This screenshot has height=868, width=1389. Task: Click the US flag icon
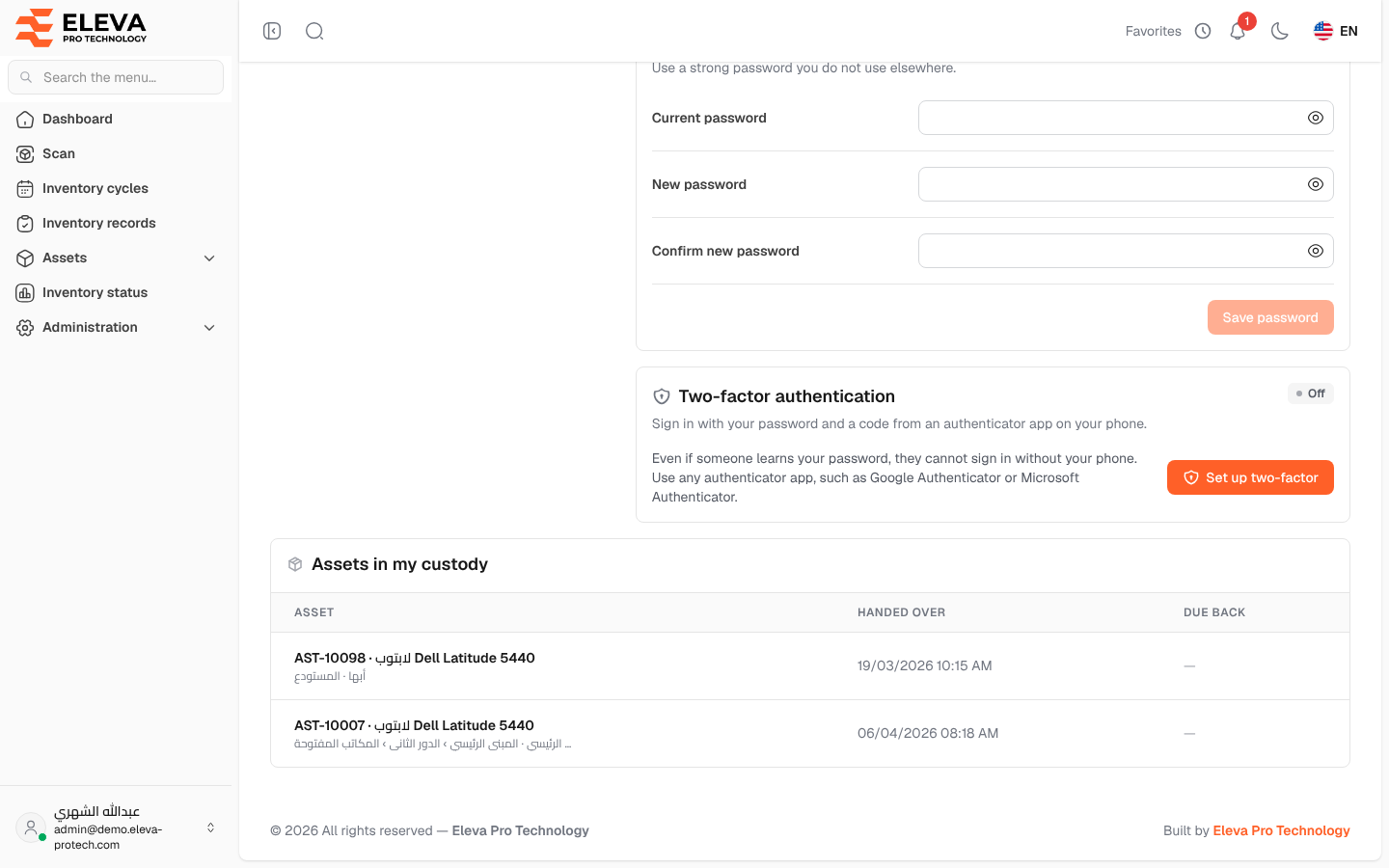tap(1322, 31)
